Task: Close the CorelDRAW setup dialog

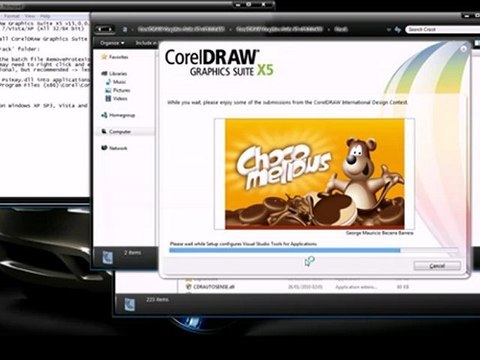Action: 463,49
